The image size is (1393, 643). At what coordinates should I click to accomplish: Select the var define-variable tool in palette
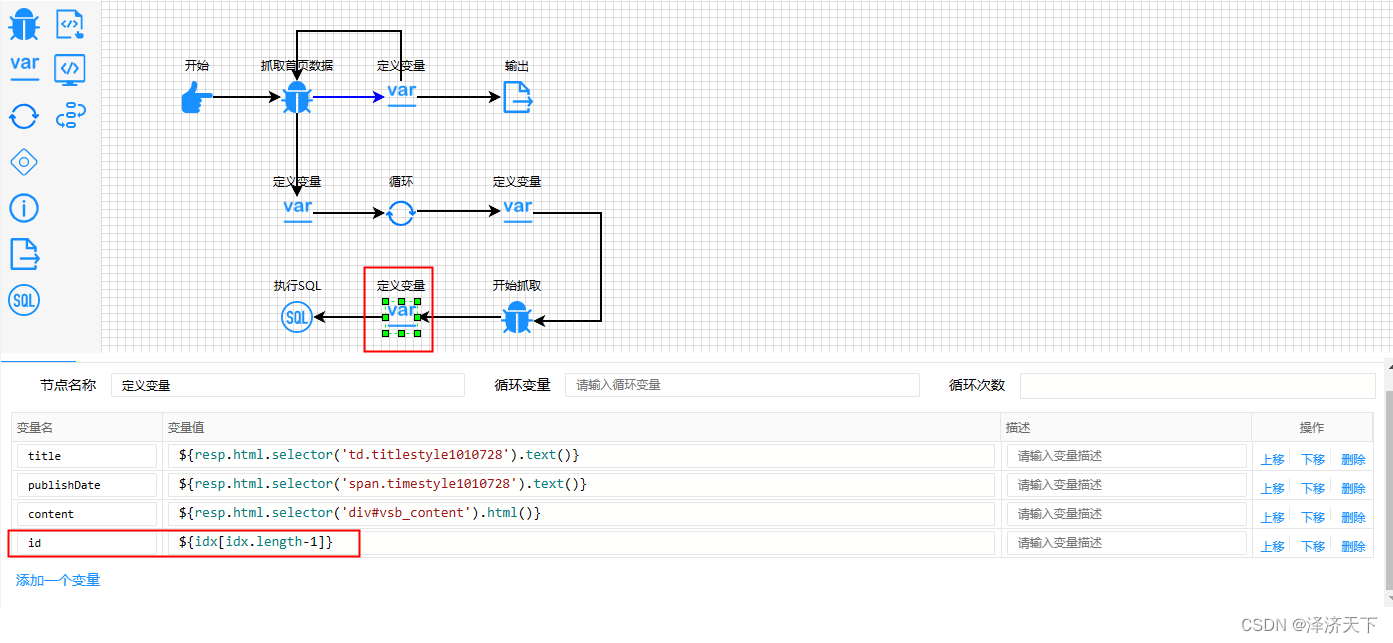click(x=24, y=69)
